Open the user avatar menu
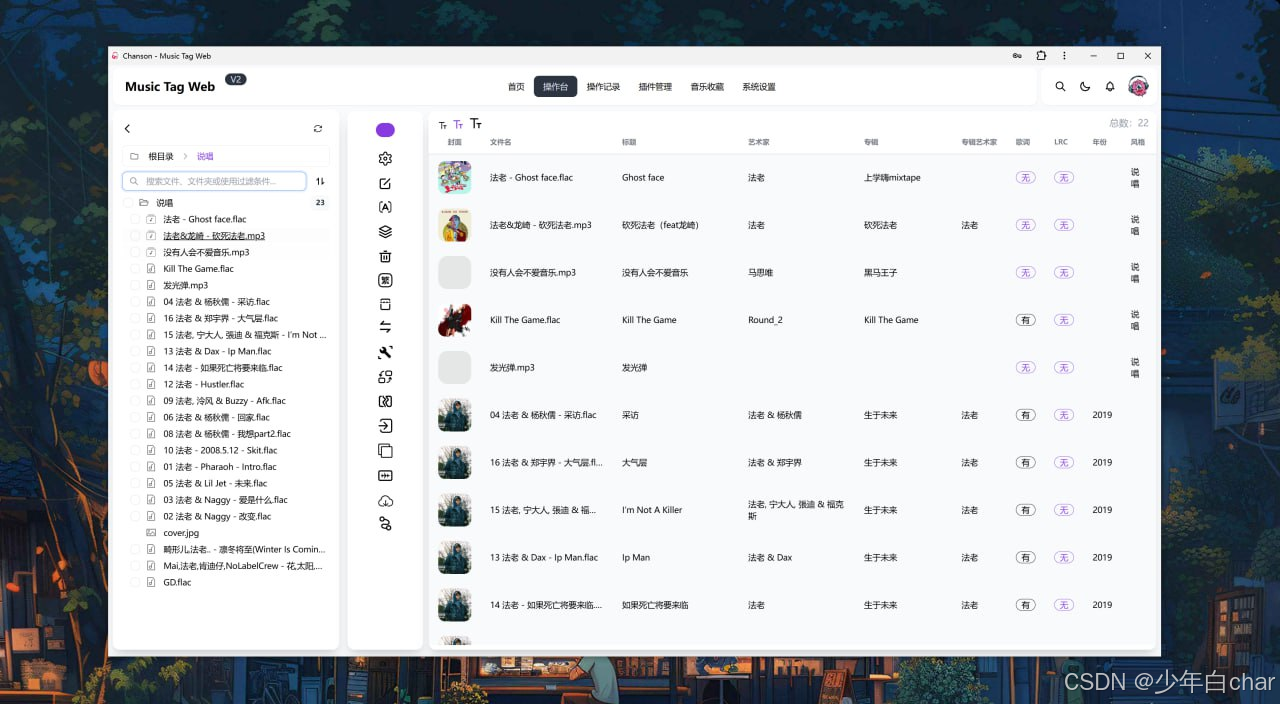This screenshot has width=1280, height=704. (1138, 87)
